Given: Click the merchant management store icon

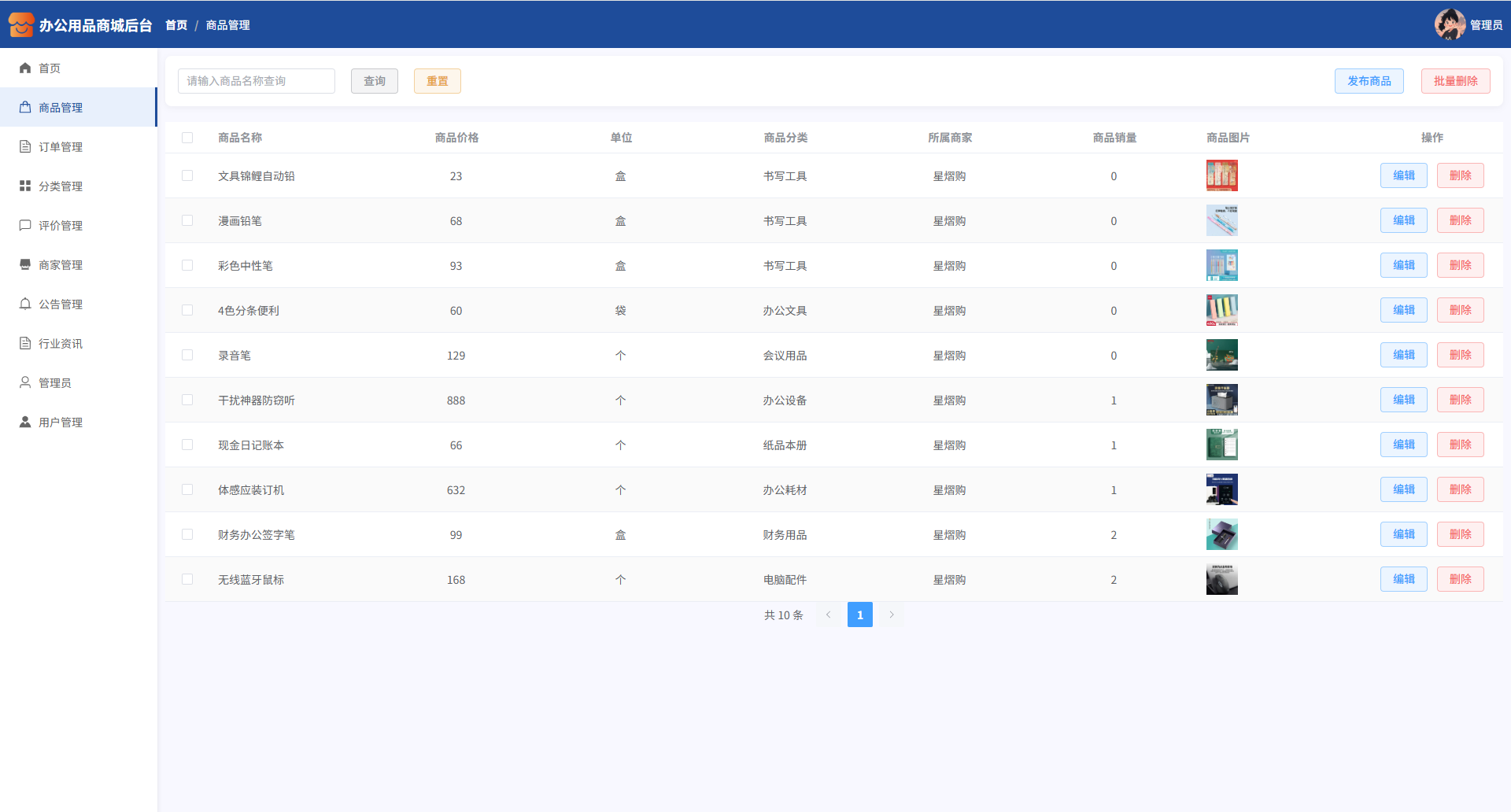Looking at the screenshot, I should 25,265.
